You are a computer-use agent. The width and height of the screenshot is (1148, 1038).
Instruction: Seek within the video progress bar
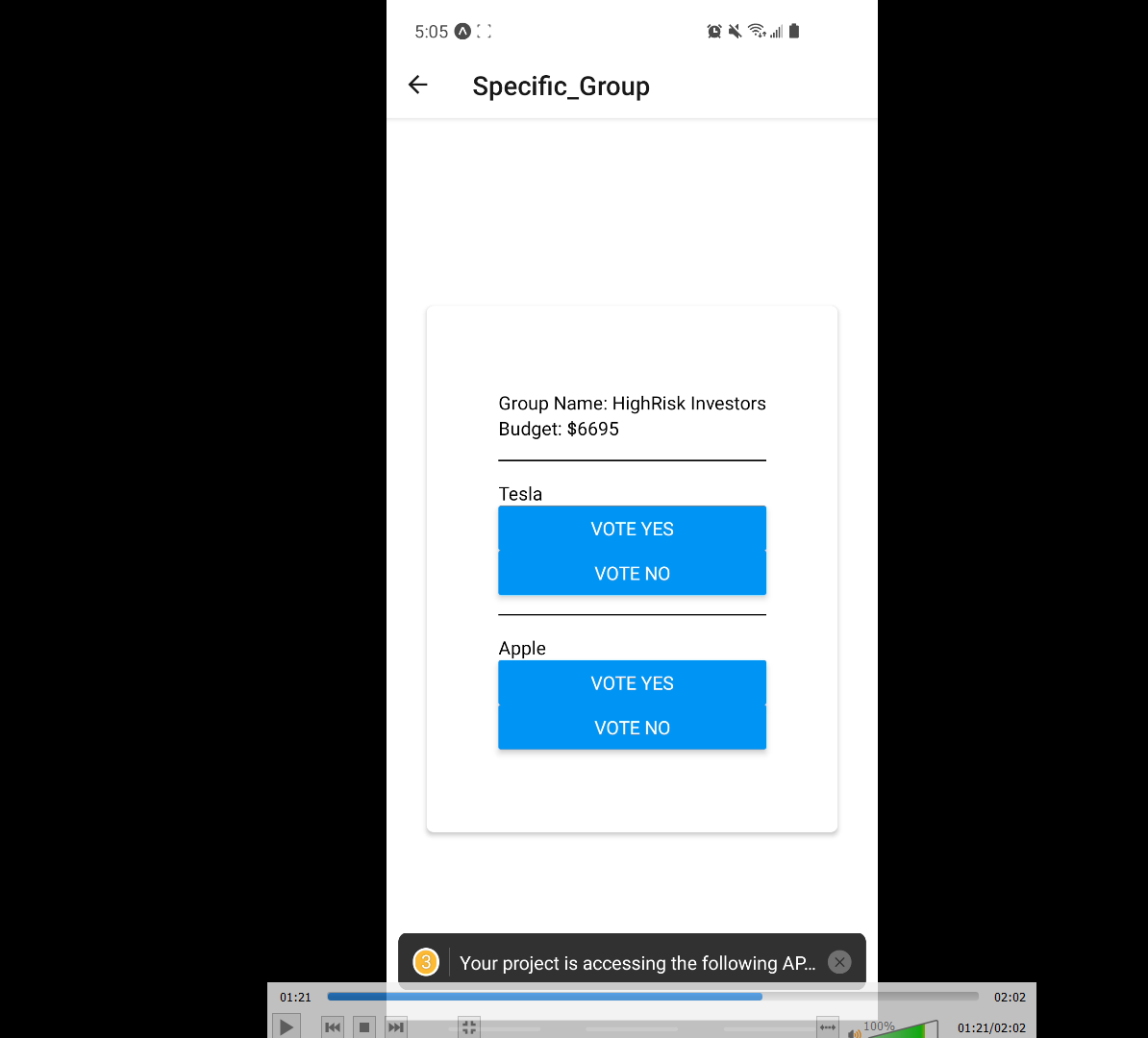pyautogui.click(x=652, y=997)
